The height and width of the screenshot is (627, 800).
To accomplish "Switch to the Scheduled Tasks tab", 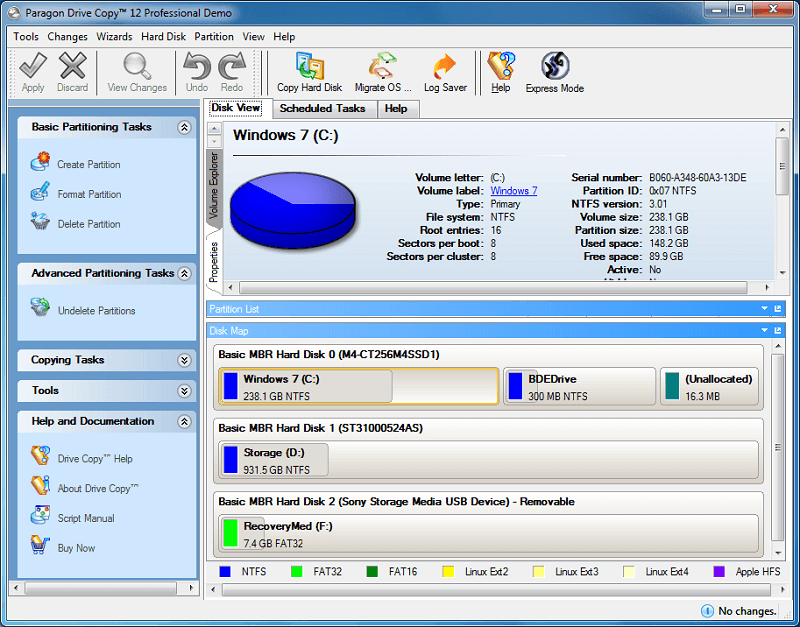I will [x=322, y=108].
